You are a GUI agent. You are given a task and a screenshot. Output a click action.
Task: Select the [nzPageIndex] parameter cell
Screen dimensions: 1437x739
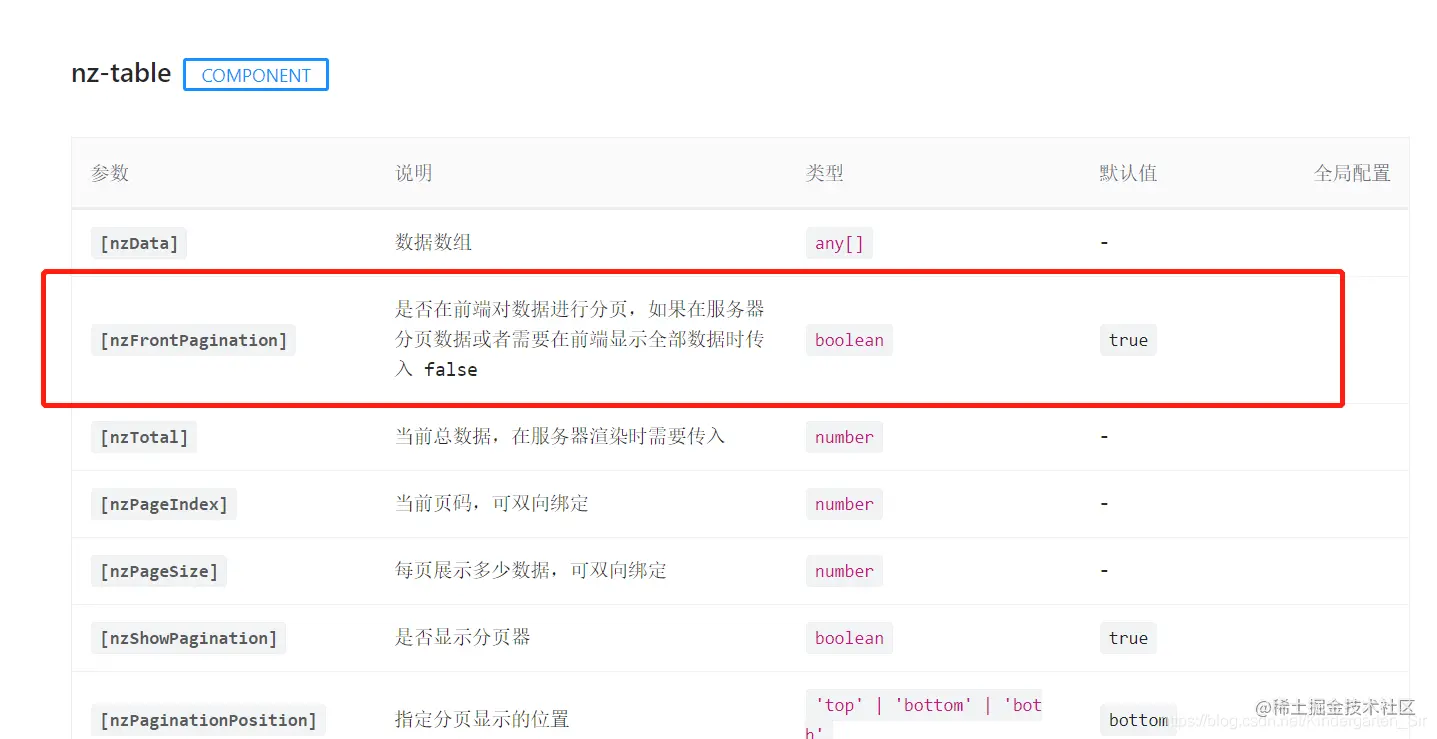pos(164,504)
